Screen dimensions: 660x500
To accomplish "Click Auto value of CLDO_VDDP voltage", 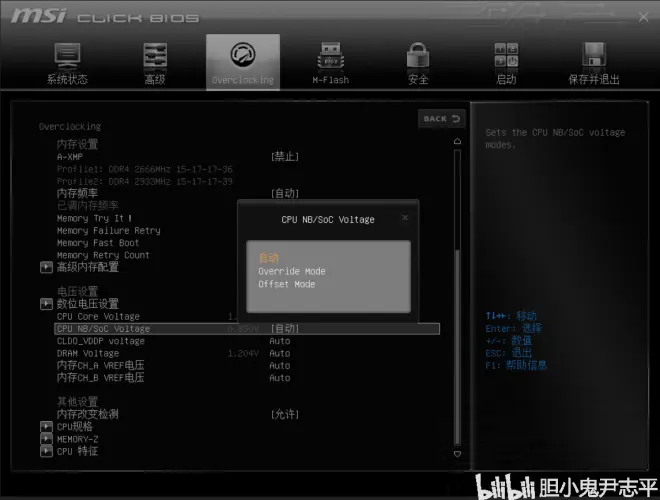I will [280, 341].
